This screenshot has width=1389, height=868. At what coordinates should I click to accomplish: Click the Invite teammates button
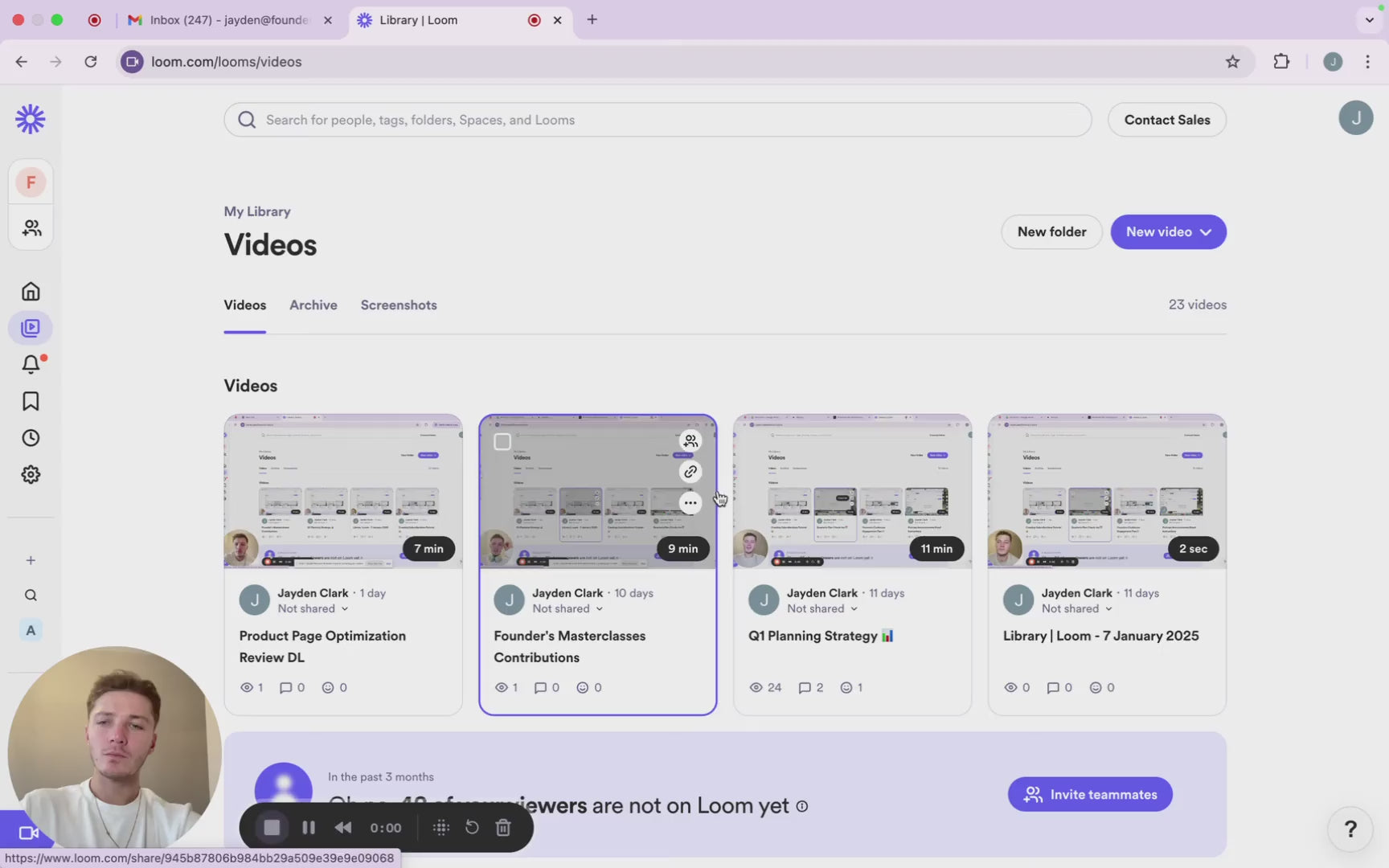click(1090, 795)
